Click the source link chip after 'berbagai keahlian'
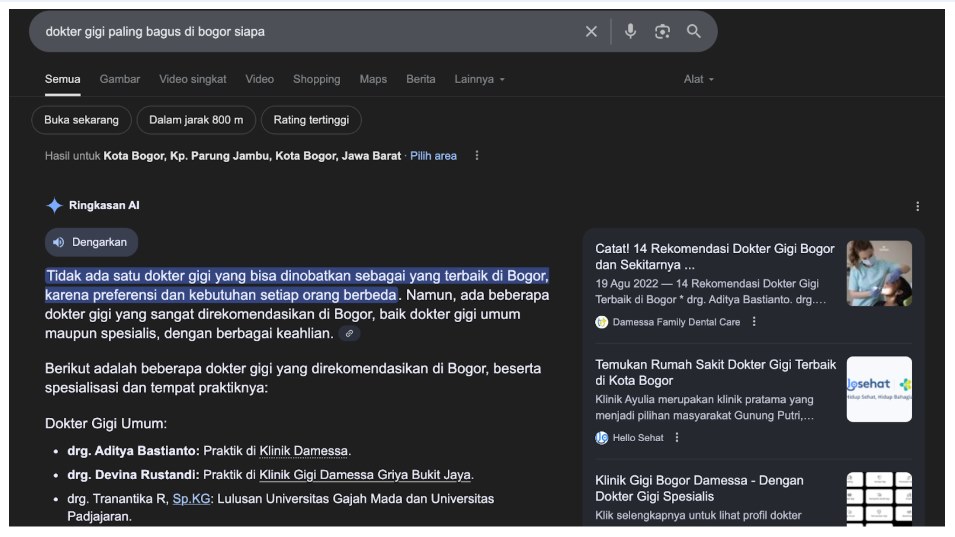955x537 pixels. click(349, 334)
